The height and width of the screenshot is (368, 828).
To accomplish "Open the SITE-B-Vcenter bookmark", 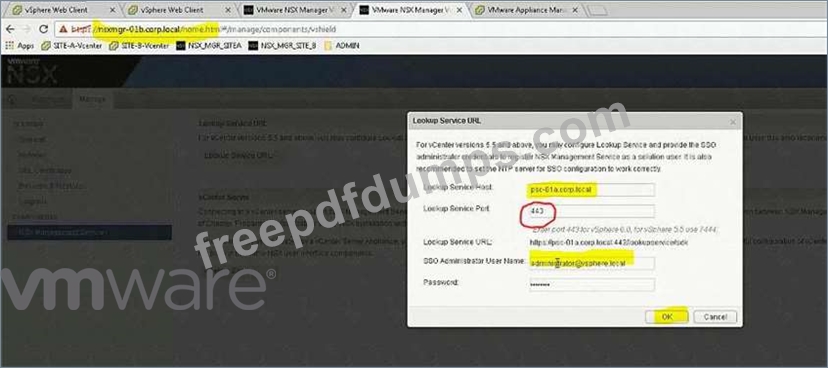I will click(139, 46).
